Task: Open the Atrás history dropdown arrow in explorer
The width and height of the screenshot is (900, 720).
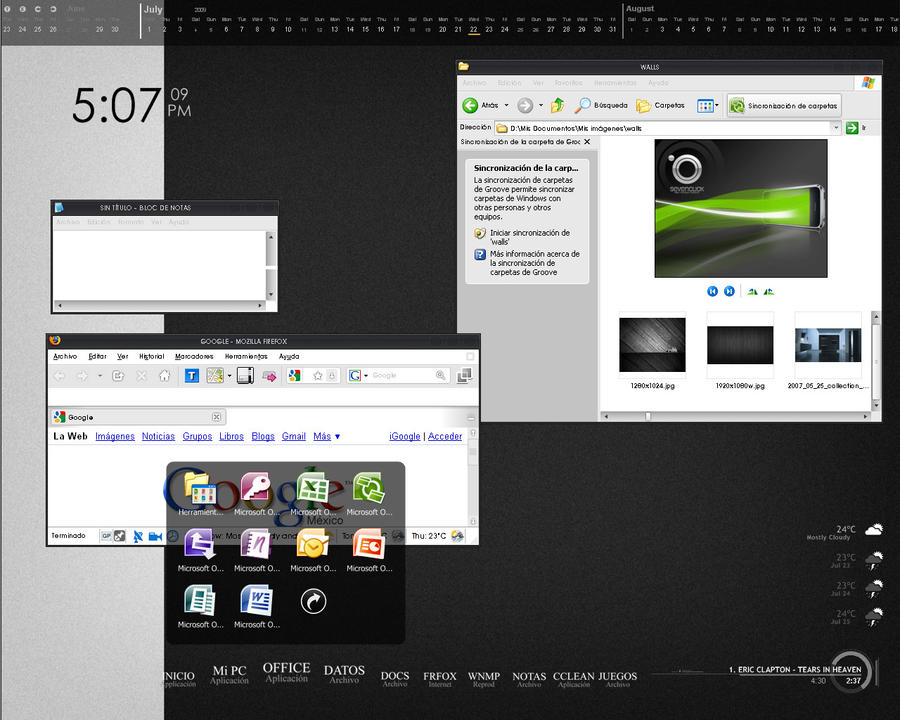Action: point(506,105)
